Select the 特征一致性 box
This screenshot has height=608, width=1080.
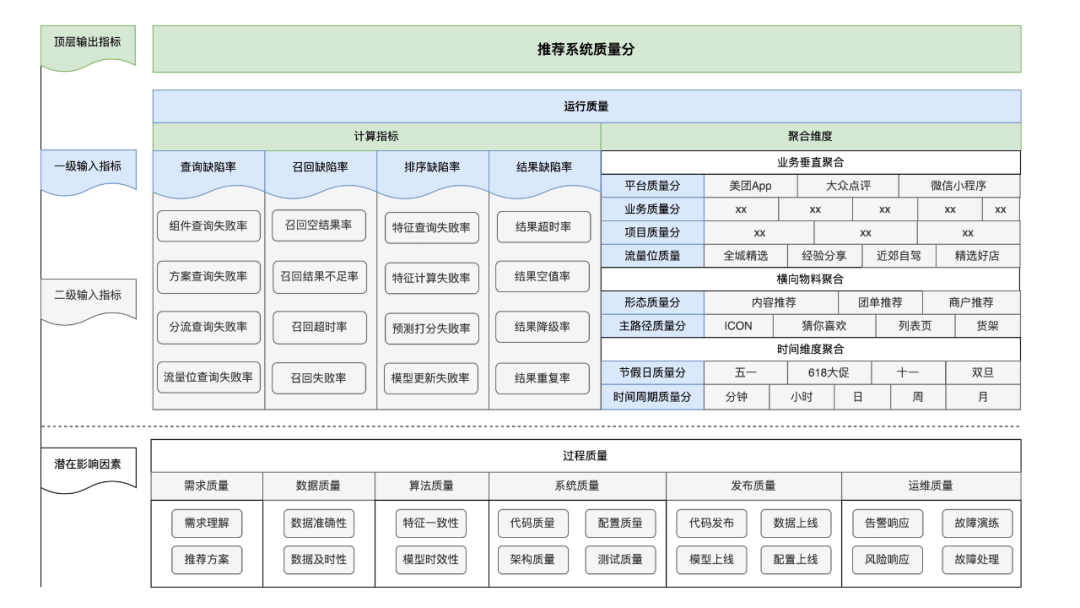pyautogui.click(x=430, y=523)
